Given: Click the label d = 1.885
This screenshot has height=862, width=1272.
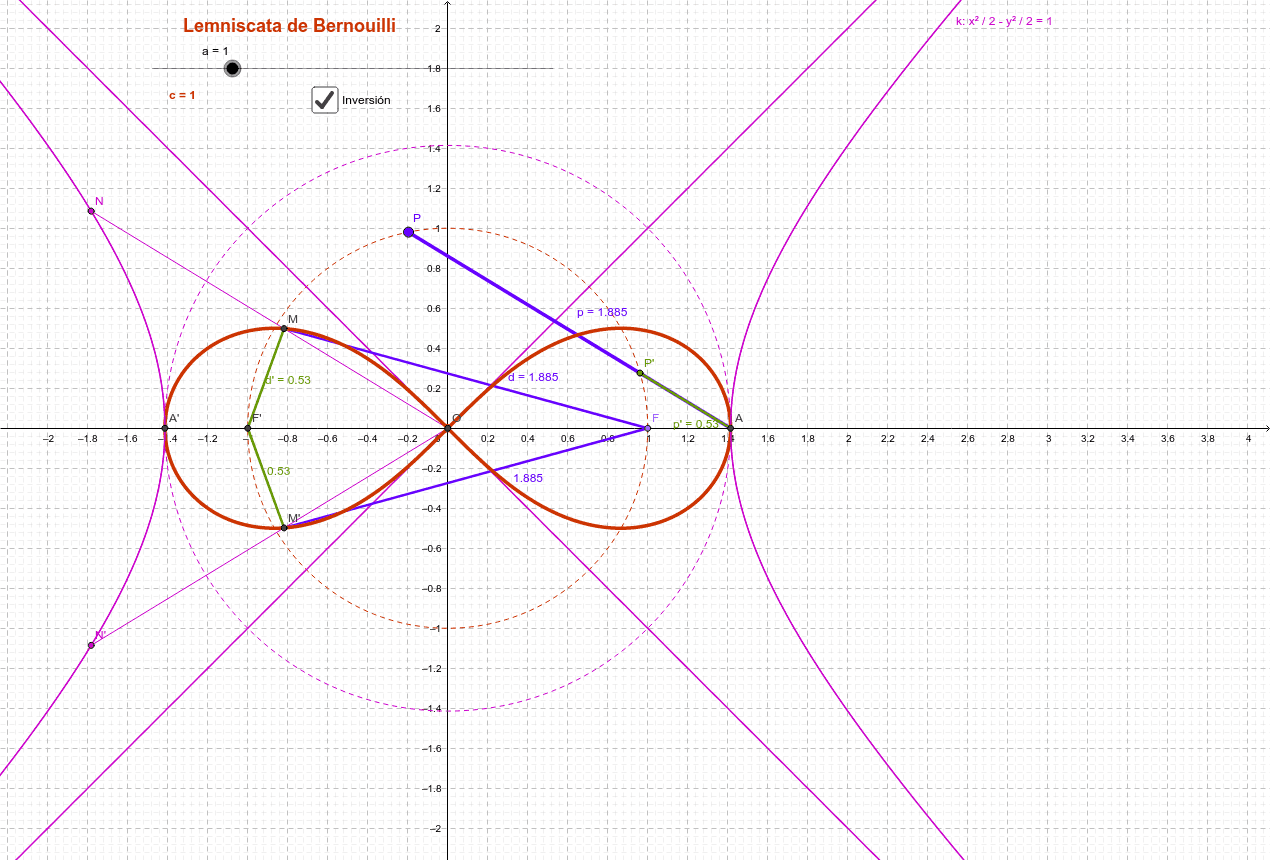Looking at the screenshot, I should [x=533, y=377].
